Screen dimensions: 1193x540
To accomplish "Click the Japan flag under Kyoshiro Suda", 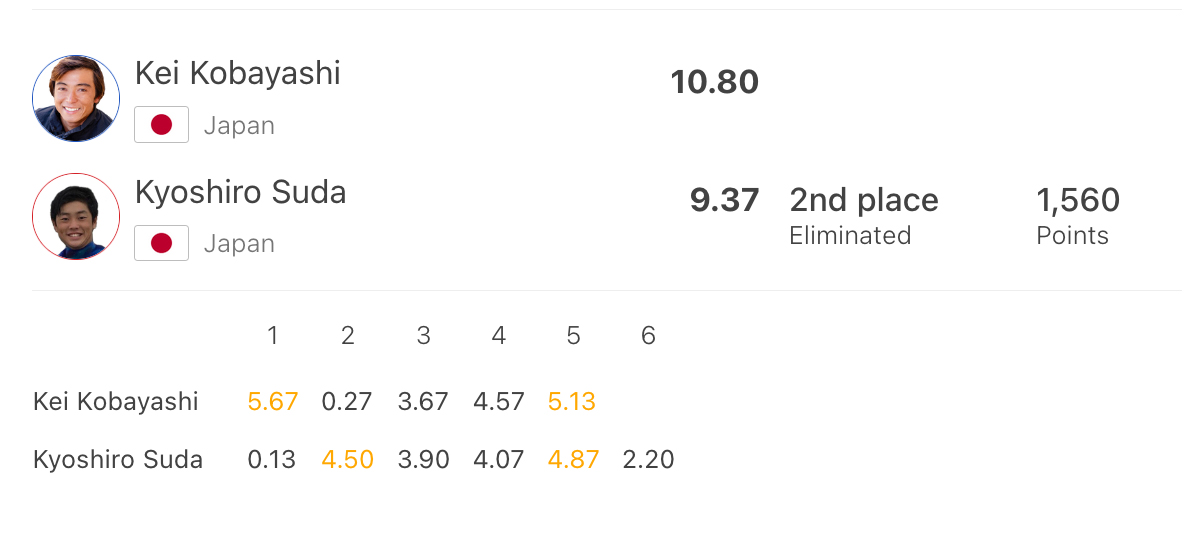I will [x=161, y=243].
